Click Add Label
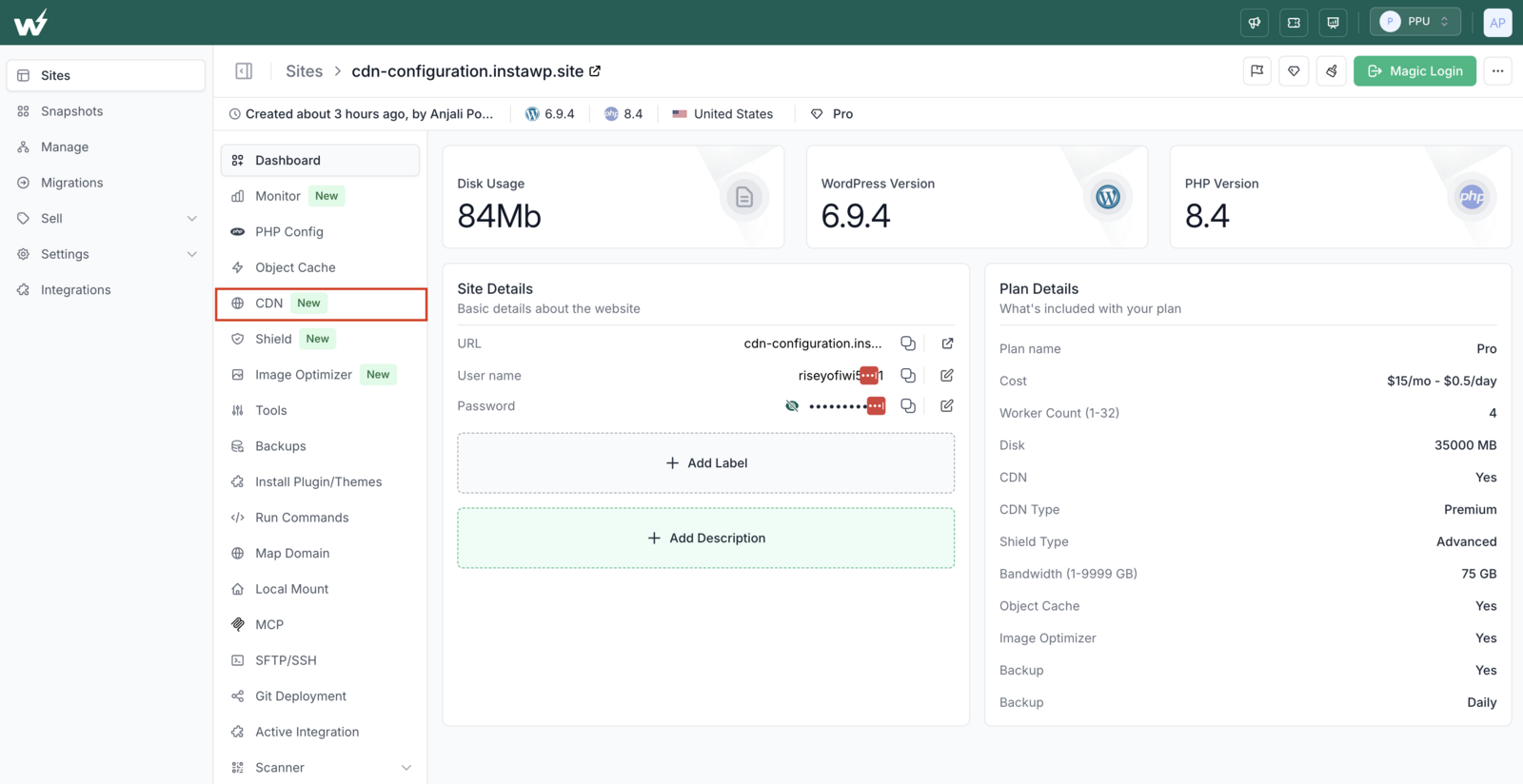The image size is (1523, 784). point(706,463)
